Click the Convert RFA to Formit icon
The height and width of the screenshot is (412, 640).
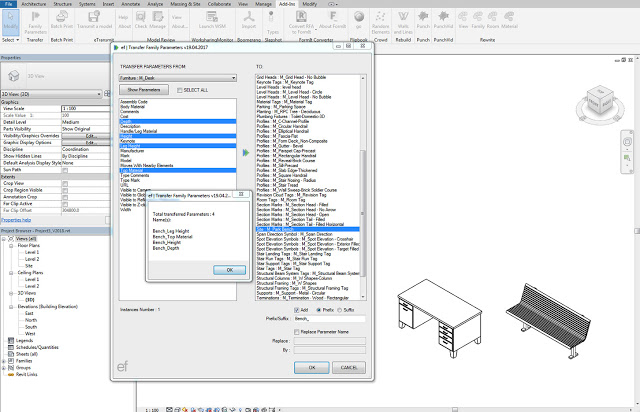pyautogui.click(x=301, y=23)
